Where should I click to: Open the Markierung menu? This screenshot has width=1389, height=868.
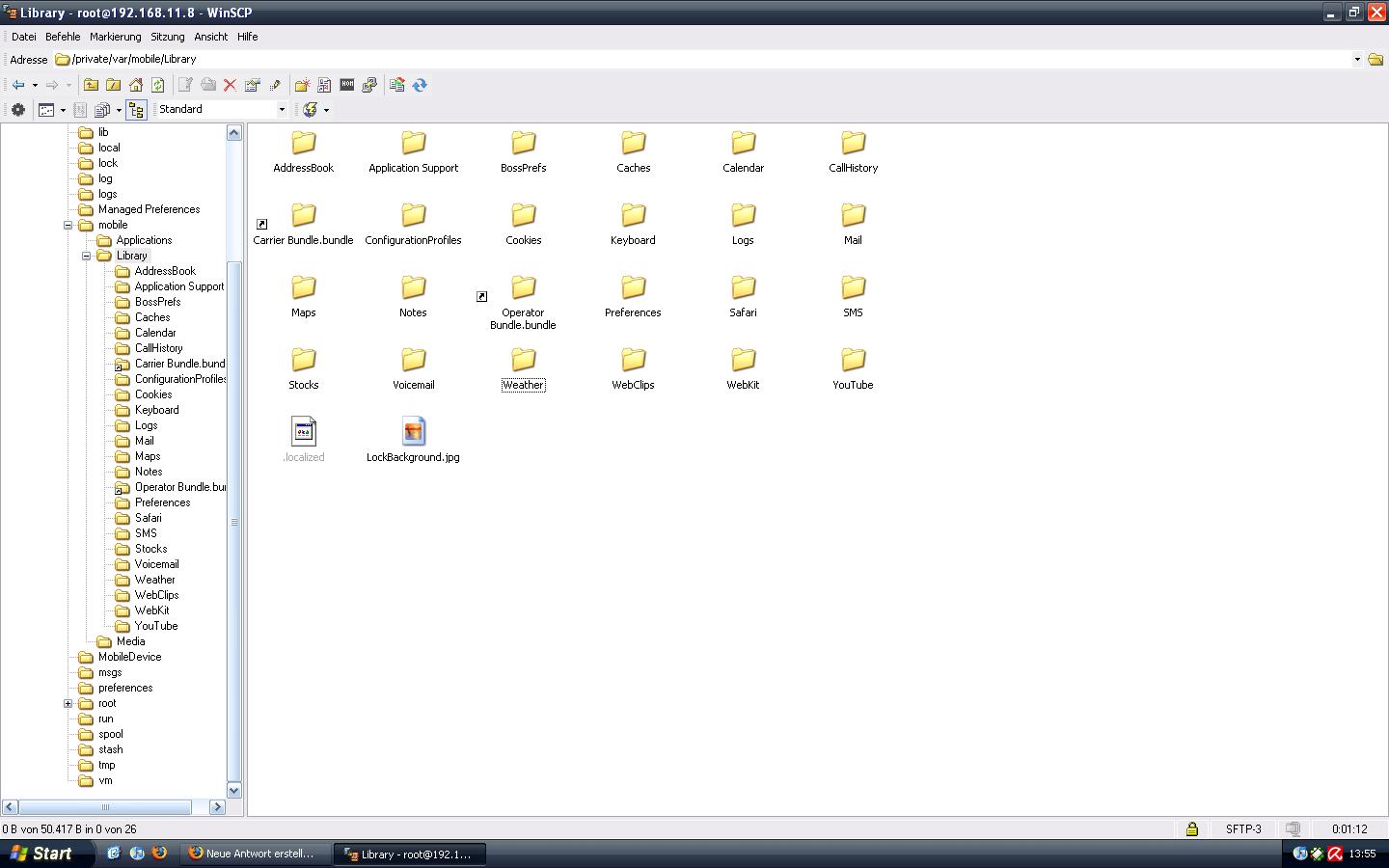[115, 37]
